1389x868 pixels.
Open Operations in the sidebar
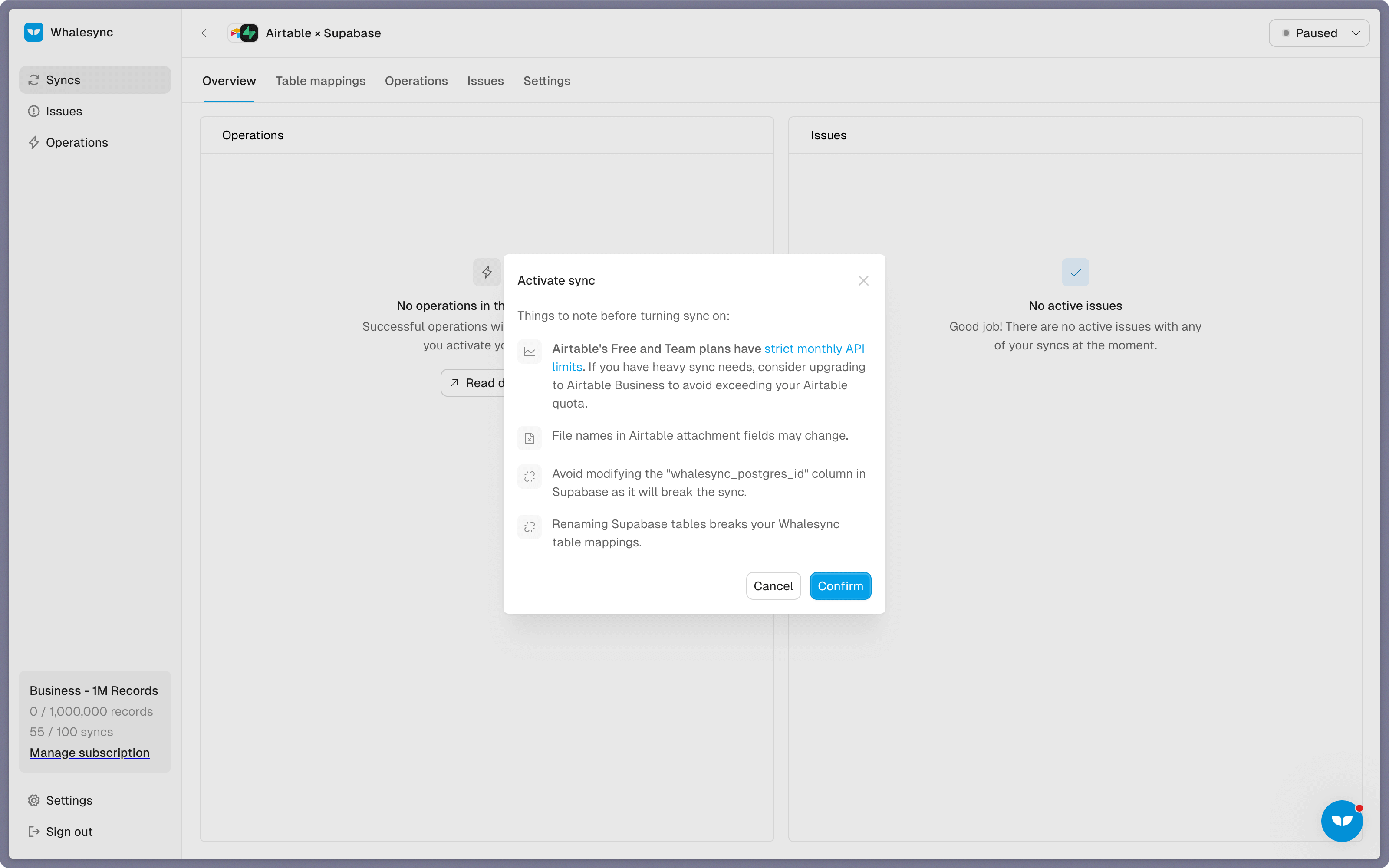click(x=95, y=142)
